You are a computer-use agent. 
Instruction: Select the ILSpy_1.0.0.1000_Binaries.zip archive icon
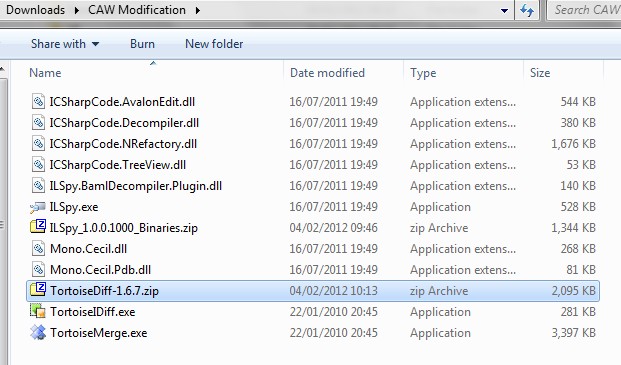click(x=38, y=227)
